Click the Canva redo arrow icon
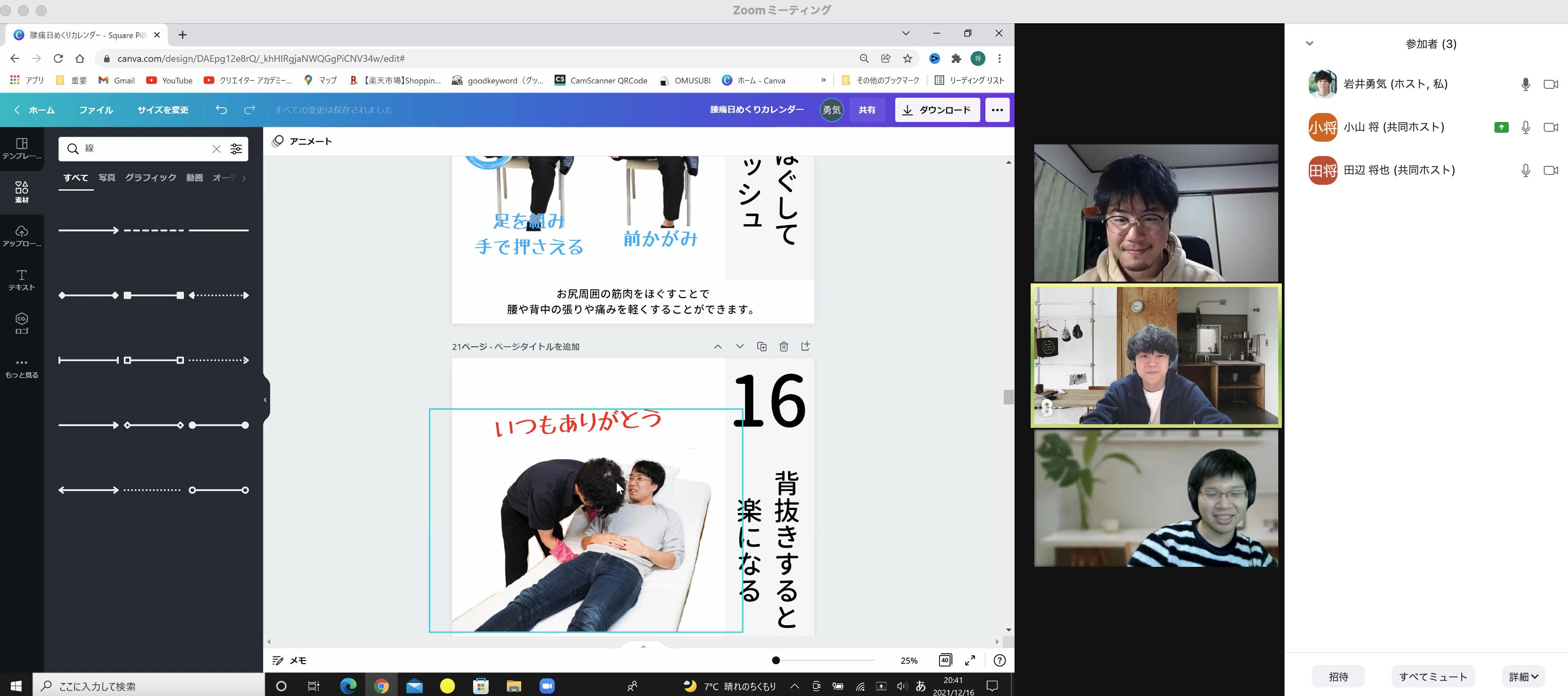Screen dimensions: 1568x696 [249, 109]
